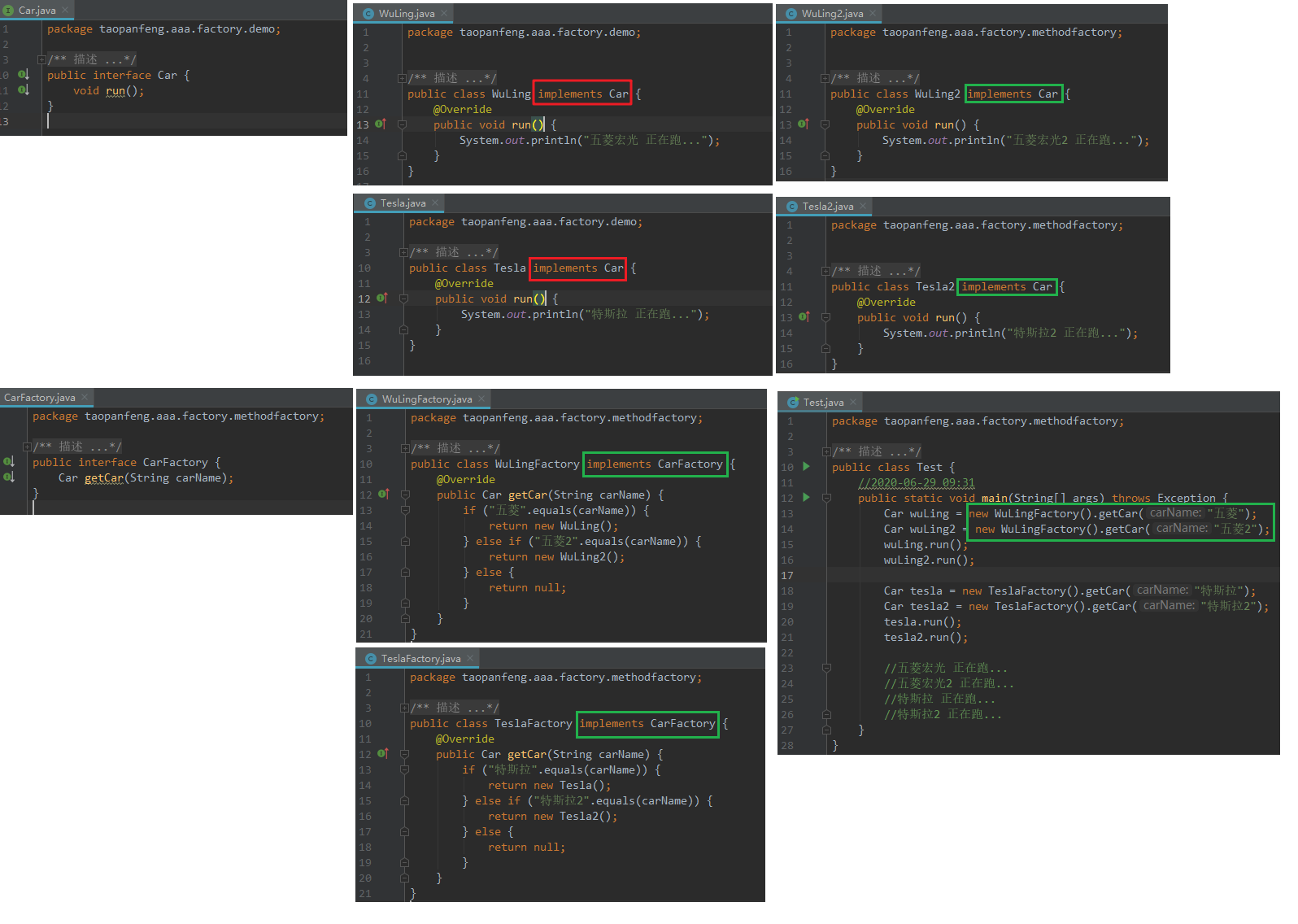Select the Test.java tab
Viewport: 1298px width, 924px height.
point(820,403)
